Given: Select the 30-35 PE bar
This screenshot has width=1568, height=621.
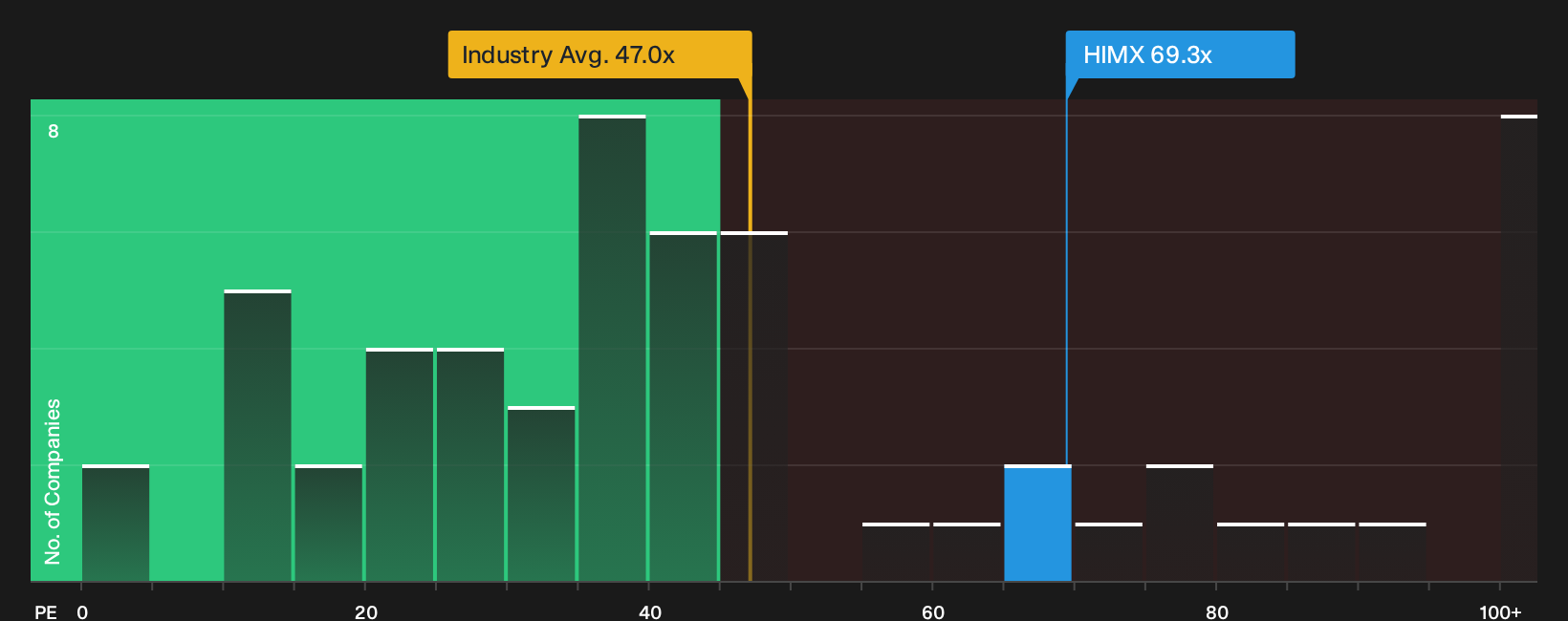Looking at the screenshot, I should (x=541, y=494).
